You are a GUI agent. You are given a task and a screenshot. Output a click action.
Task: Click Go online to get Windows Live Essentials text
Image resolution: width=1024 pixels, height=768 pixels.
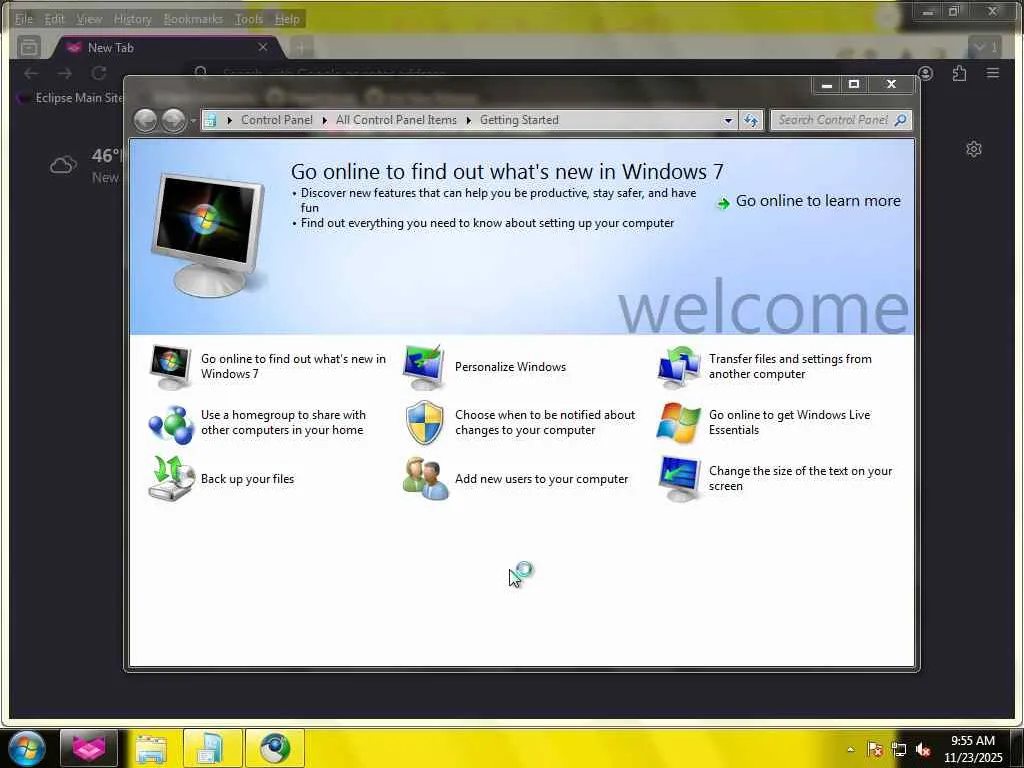point(790,423)
